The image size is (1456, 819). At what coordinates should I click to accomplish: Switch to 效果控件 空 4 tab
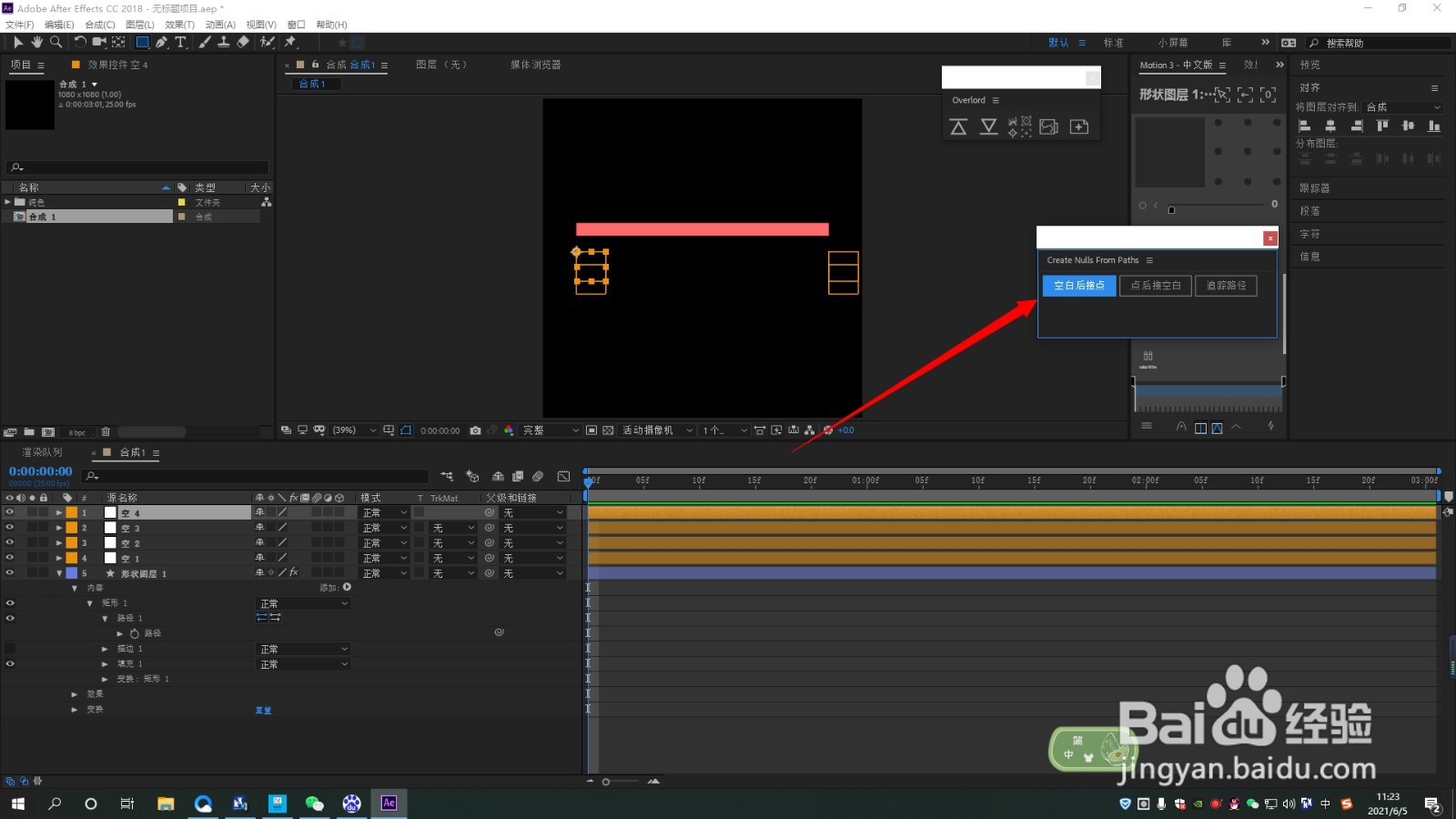tap(117, 66)
